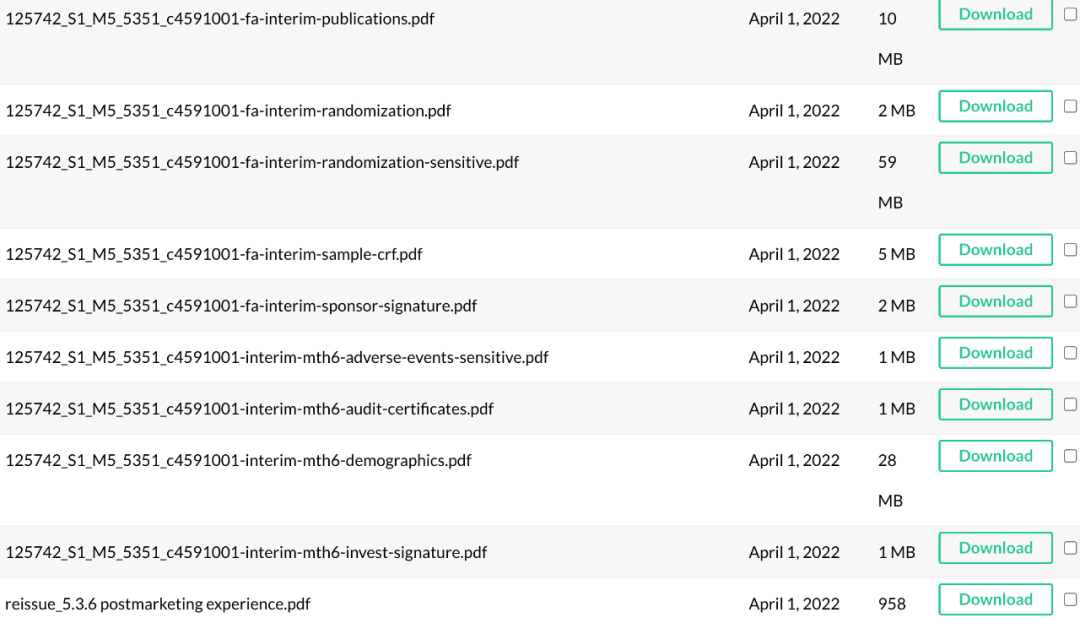Download the fa-interim-publications PDF

tap(995, 14)
